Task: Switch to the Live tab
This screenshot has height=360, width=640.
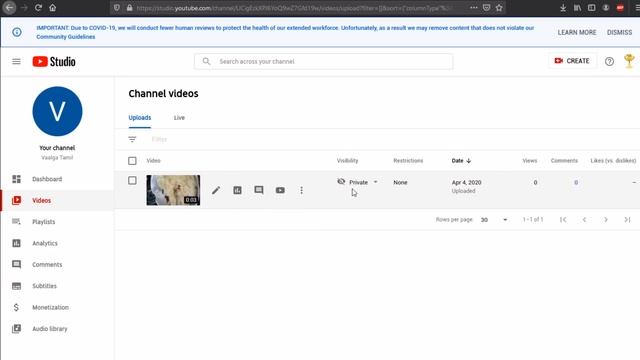Action: click(x=179, y=118)
